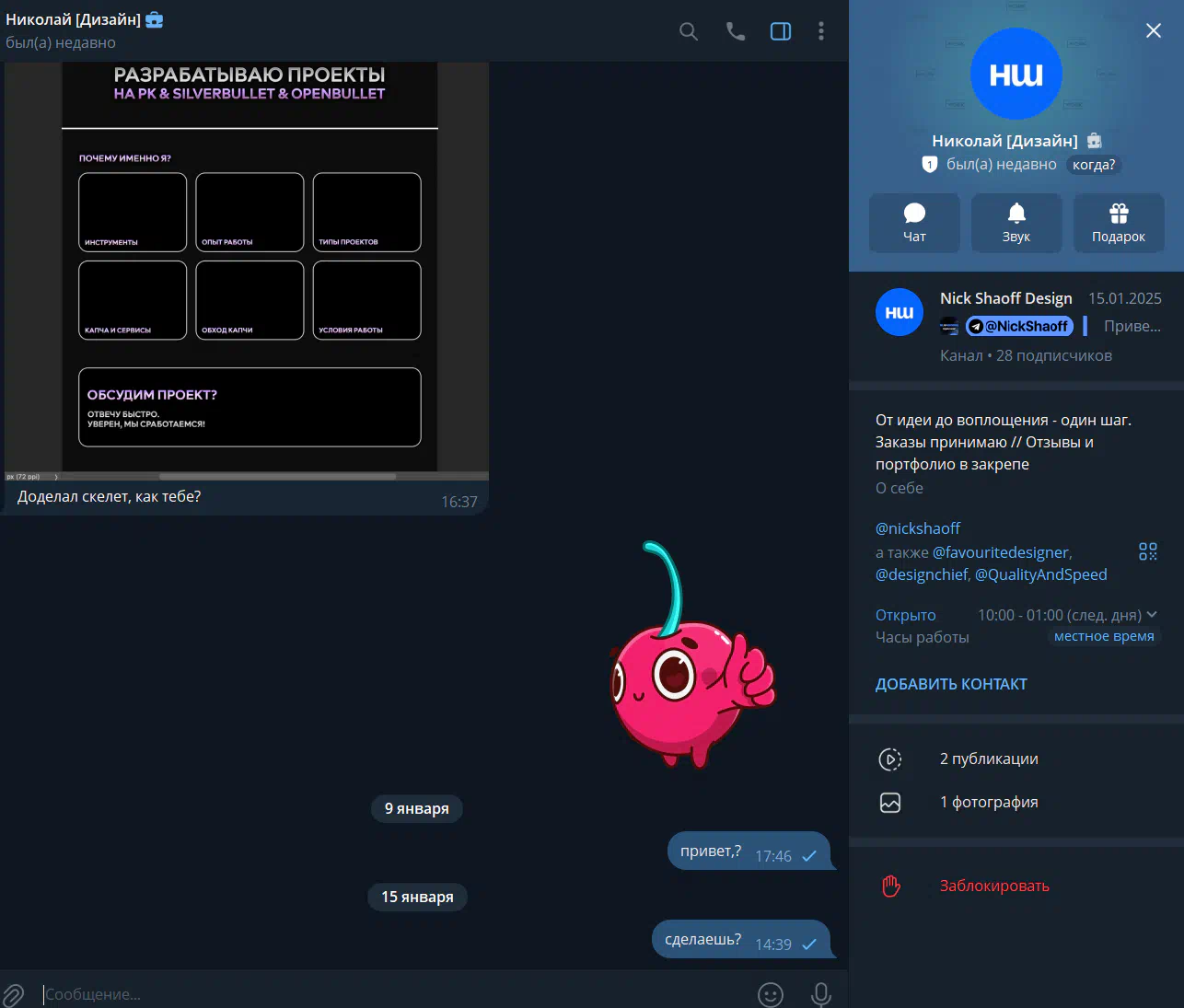Open the @designchief username link

[x=921, y=574]
